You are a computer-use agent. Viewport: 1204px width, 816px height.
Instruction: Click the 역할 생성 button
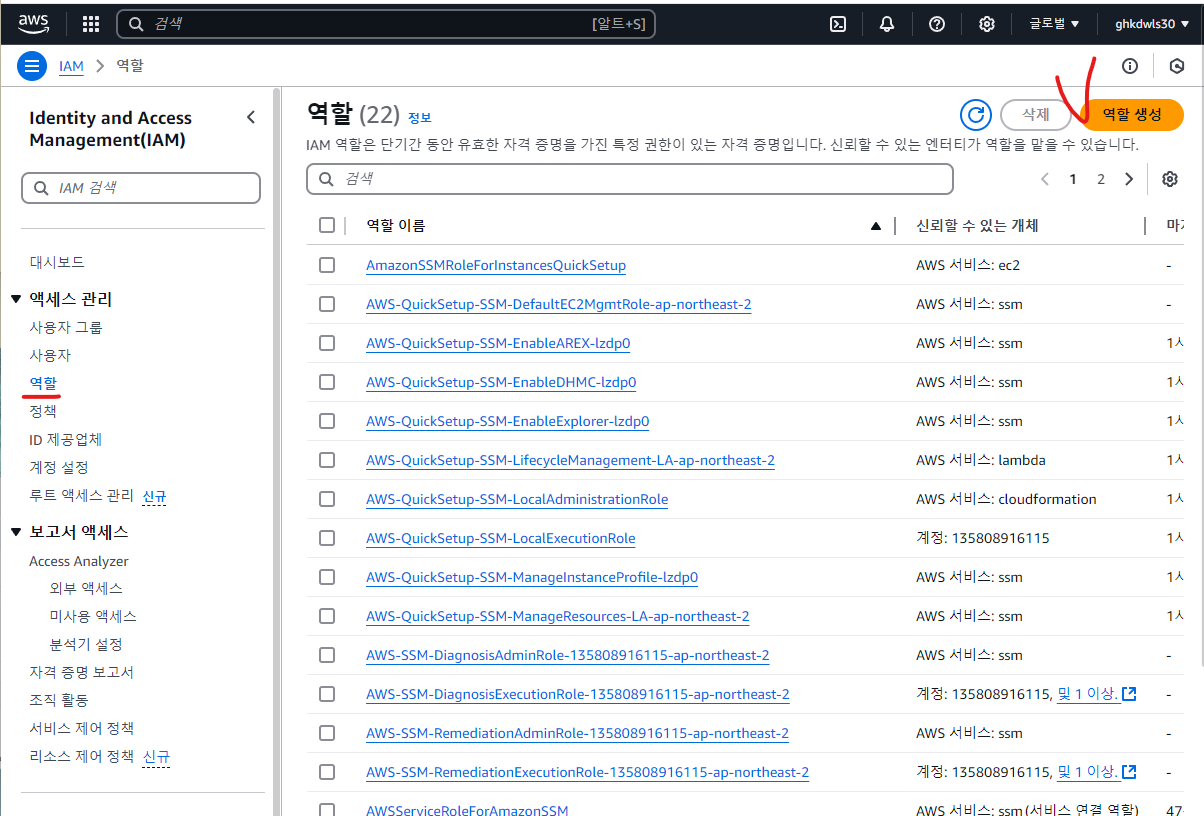point(1132,115)
